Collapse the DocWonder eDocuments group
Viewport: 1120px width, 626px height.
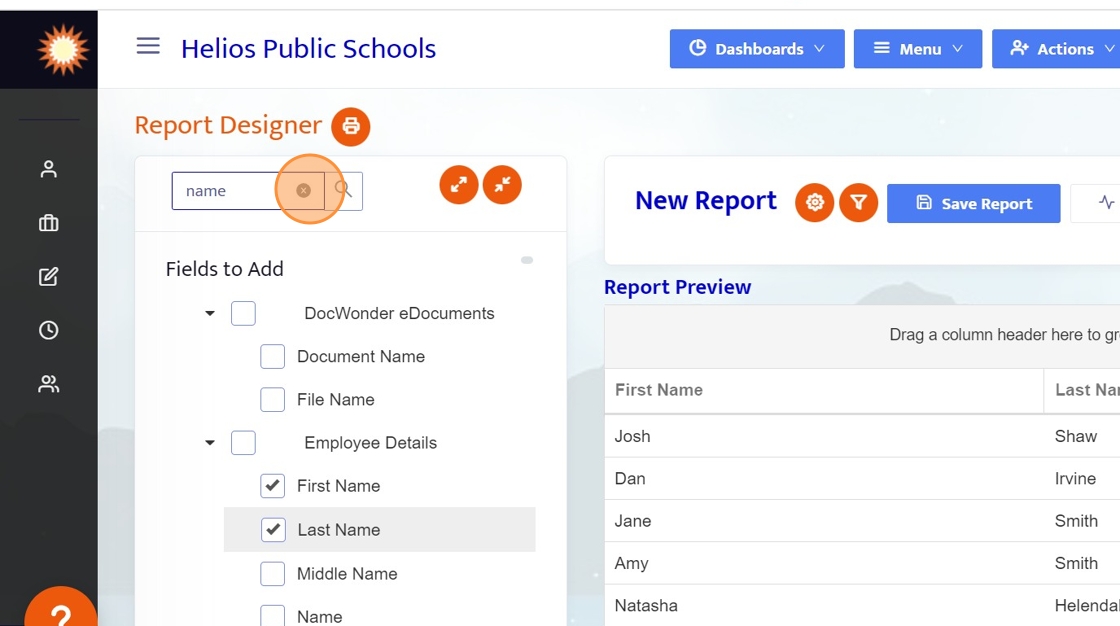tap(210, 314)
